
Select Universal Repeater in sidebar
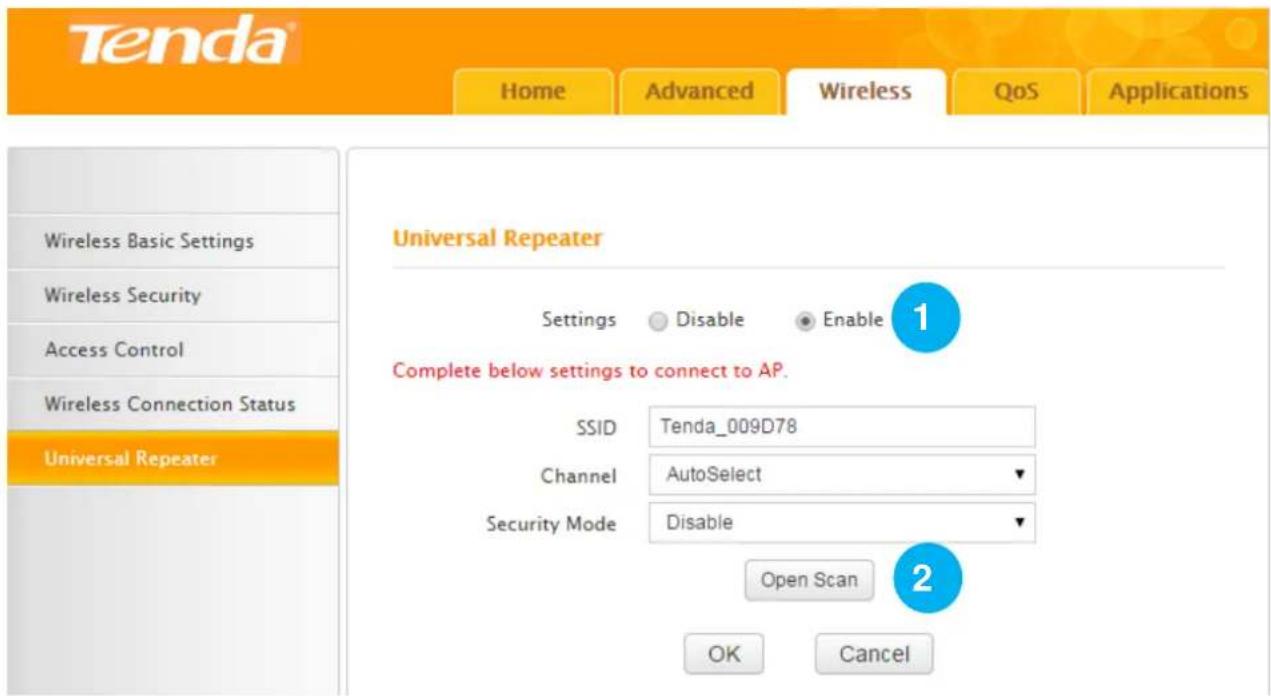coord(173,458)
